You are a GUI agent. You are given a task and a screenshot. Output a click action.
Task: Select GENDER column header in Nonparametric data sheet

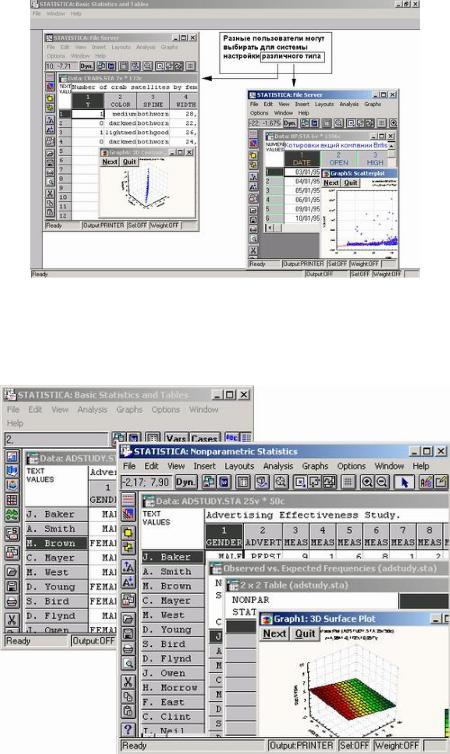(x=224, y=536)
